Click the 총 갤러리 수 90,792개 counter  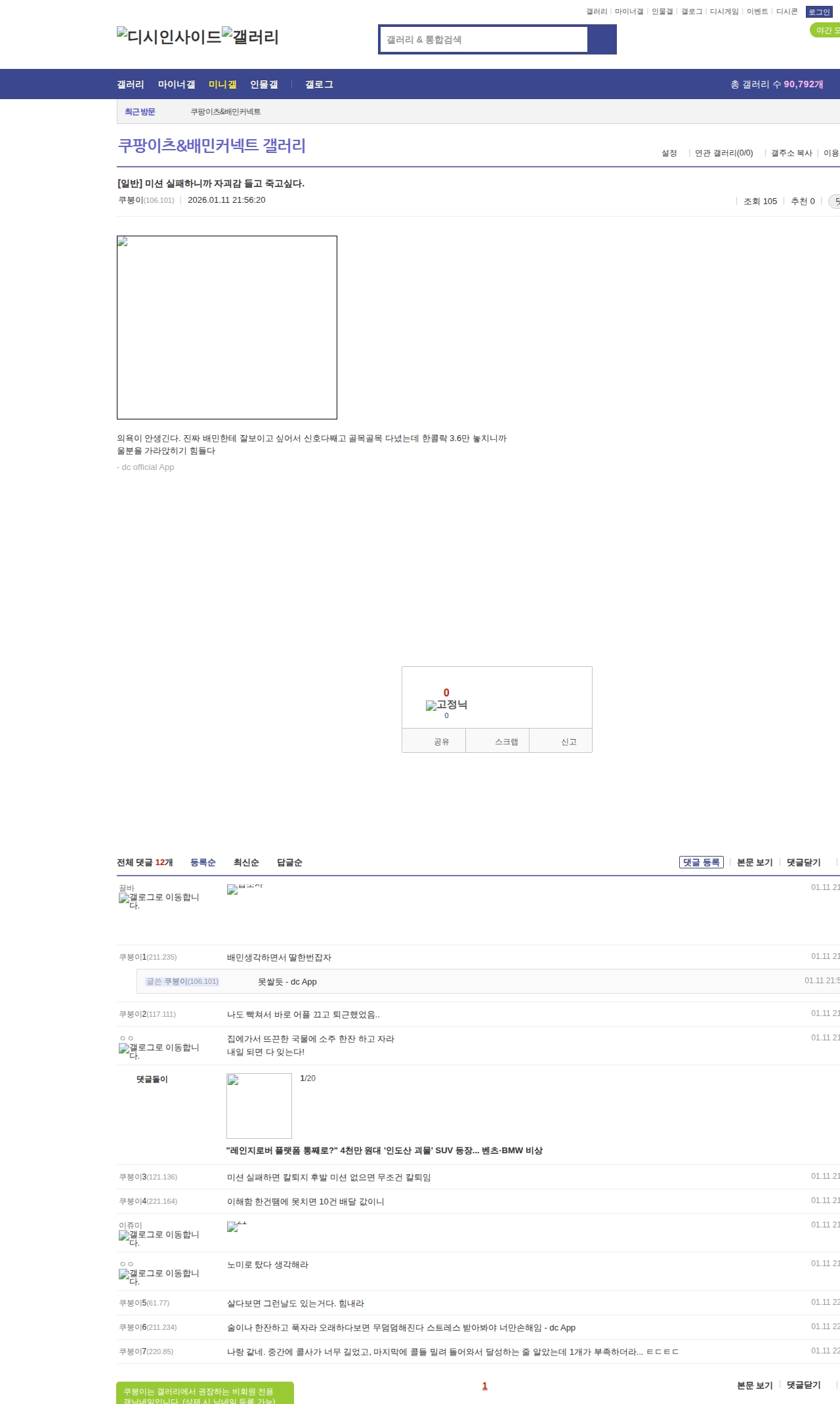tap(777, 85)
